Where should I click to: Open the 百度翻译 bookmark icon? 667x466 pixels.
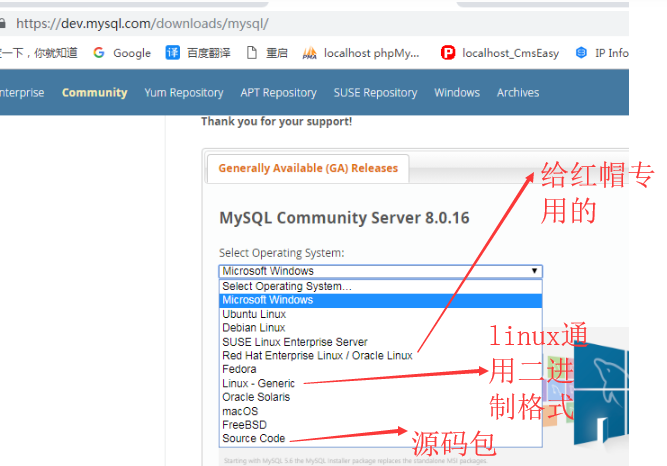[x=172, y=53]
